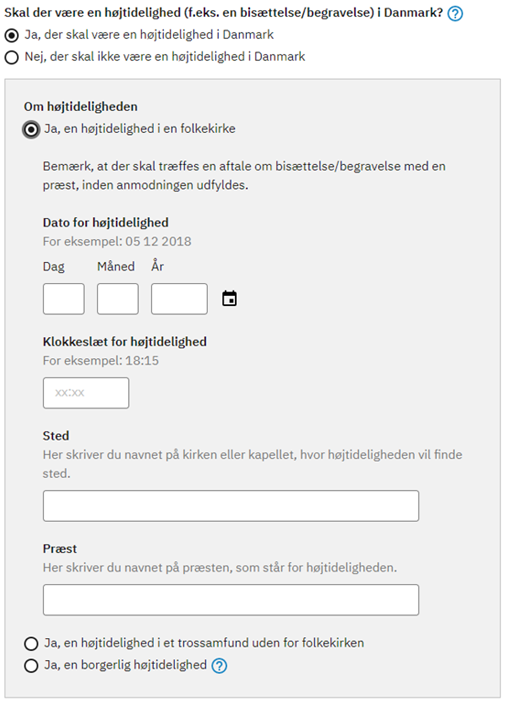Click the Sted text field
This screenshot has width=506, height=705.
coord(231,506)
